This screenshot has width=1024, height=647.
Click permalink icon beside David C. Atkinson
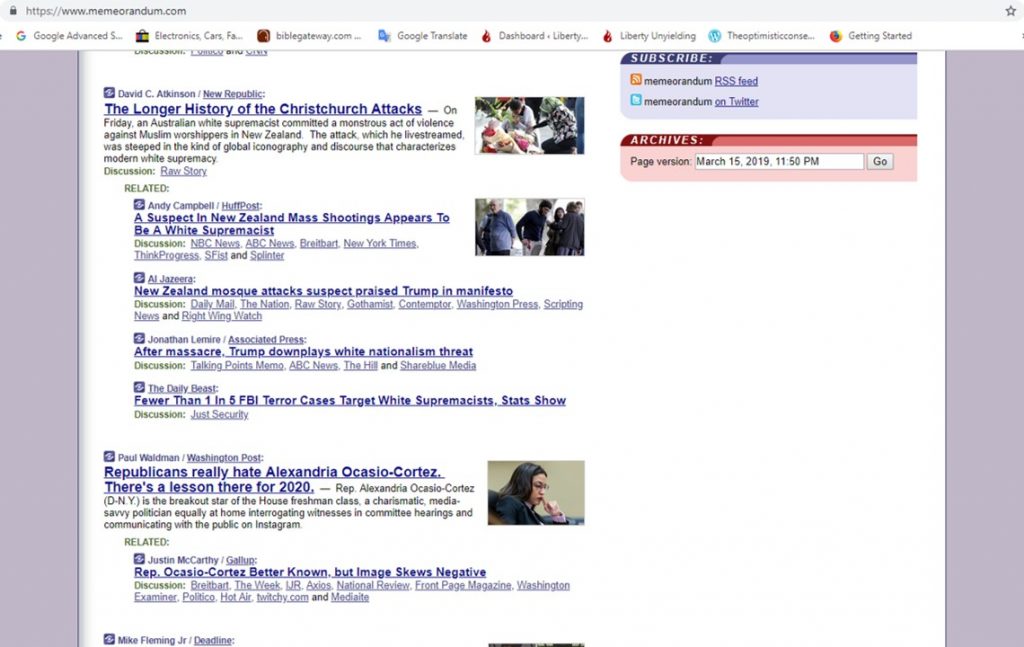click(x=109, y=93)
